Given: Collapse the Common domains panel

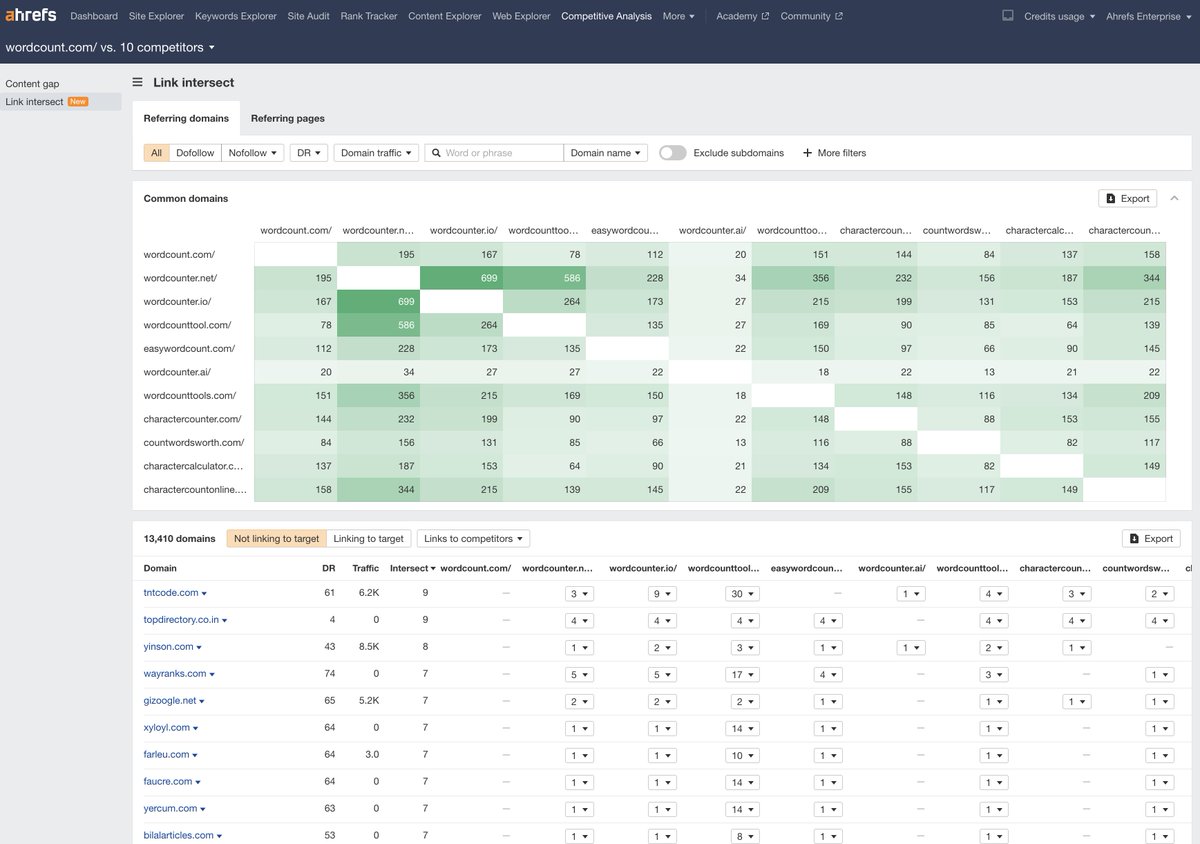Looking at the screenshot, I should (1175, 198).
